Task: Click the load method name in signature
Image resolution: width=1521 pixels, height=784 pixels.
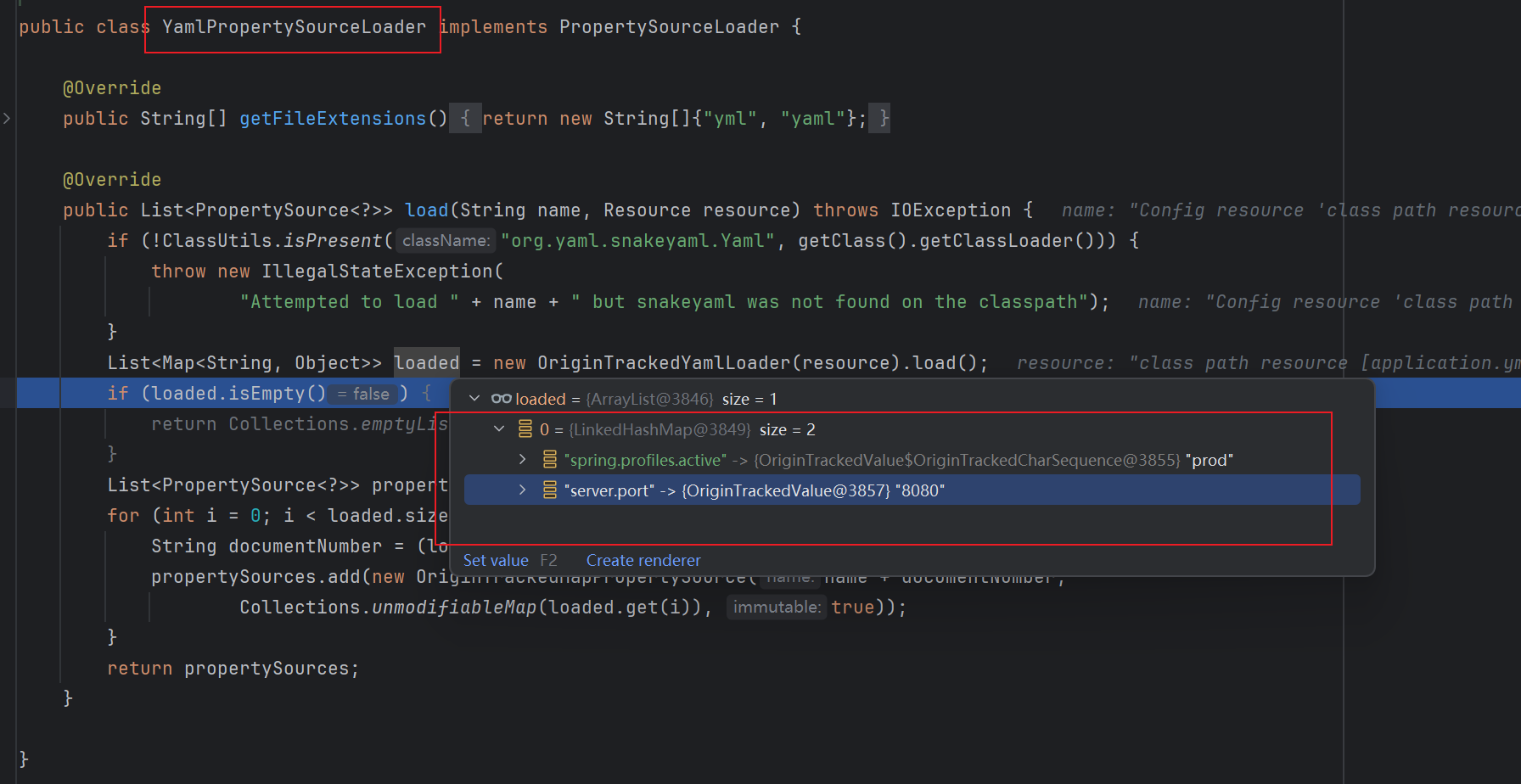Action: pyautogui.click(x=426, y=210)
